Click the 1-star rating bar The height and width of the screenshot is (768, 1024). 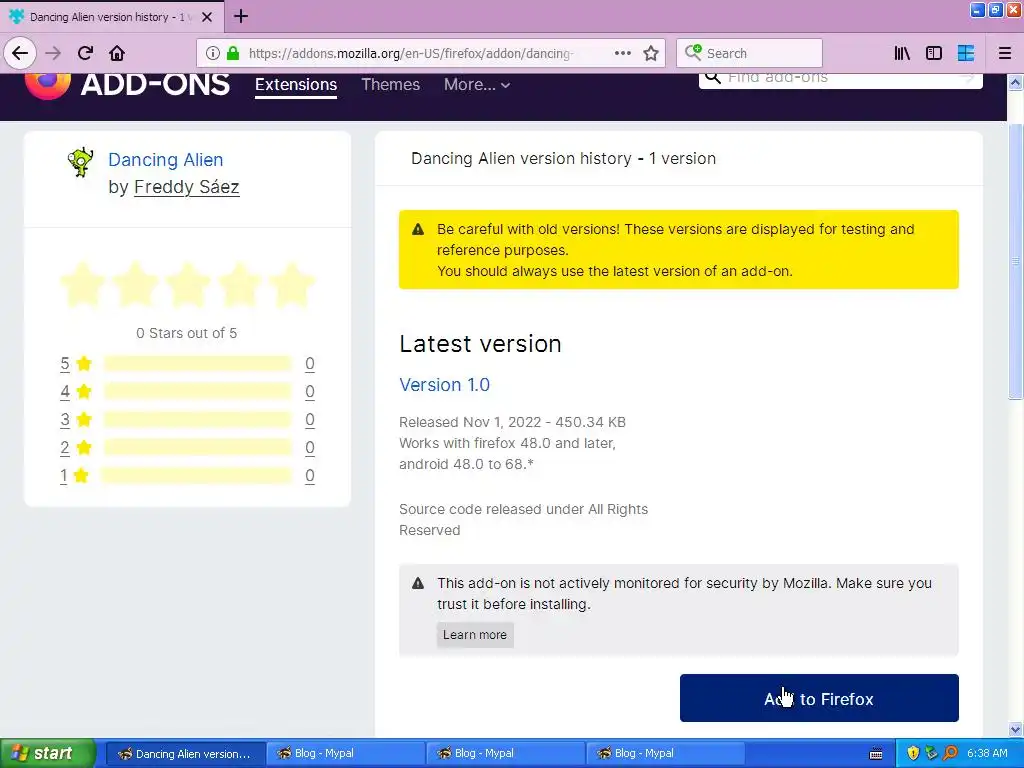point(197,475)
